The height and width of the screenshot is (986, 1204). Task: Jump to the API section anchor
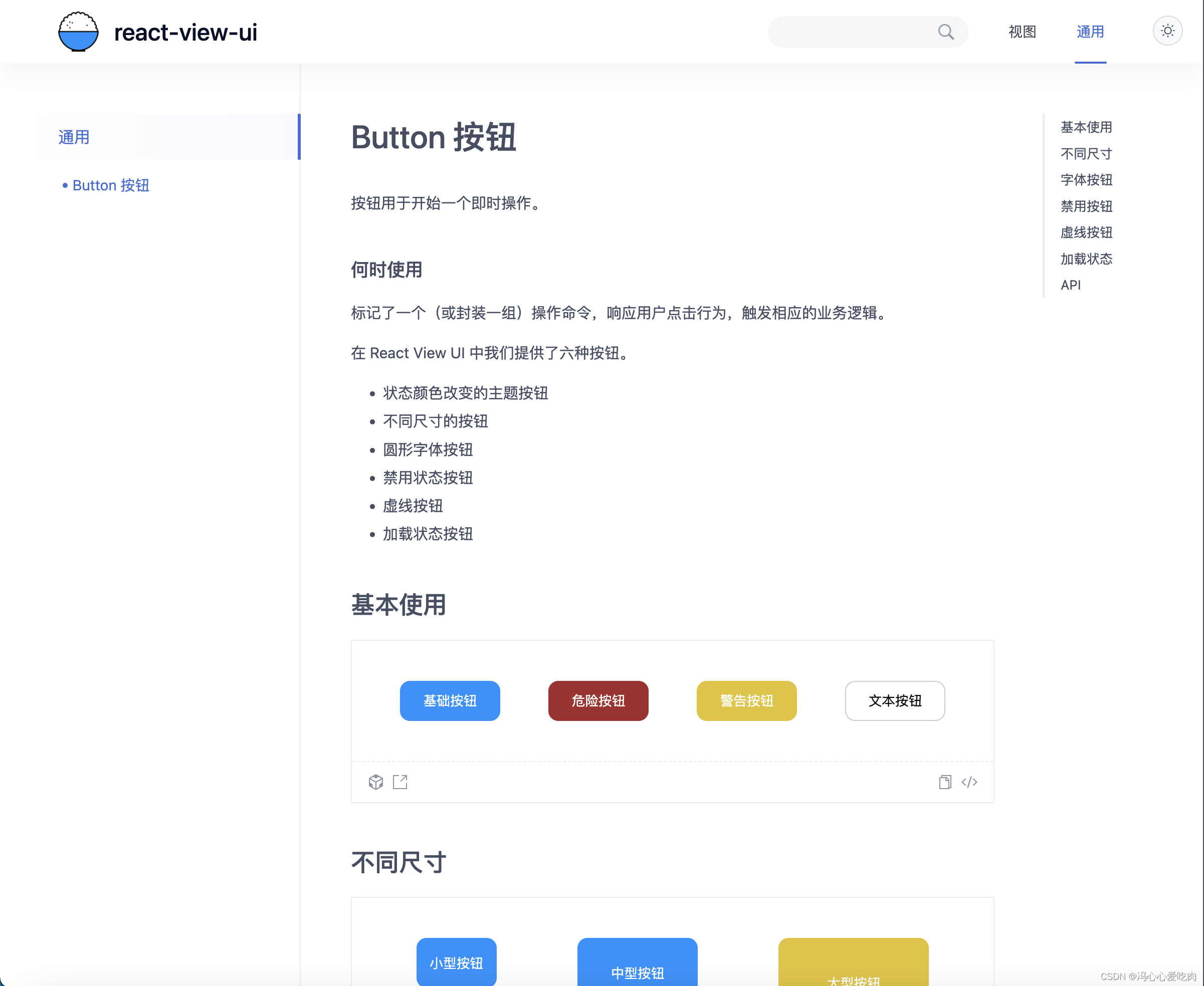[x=1071, y=285]
